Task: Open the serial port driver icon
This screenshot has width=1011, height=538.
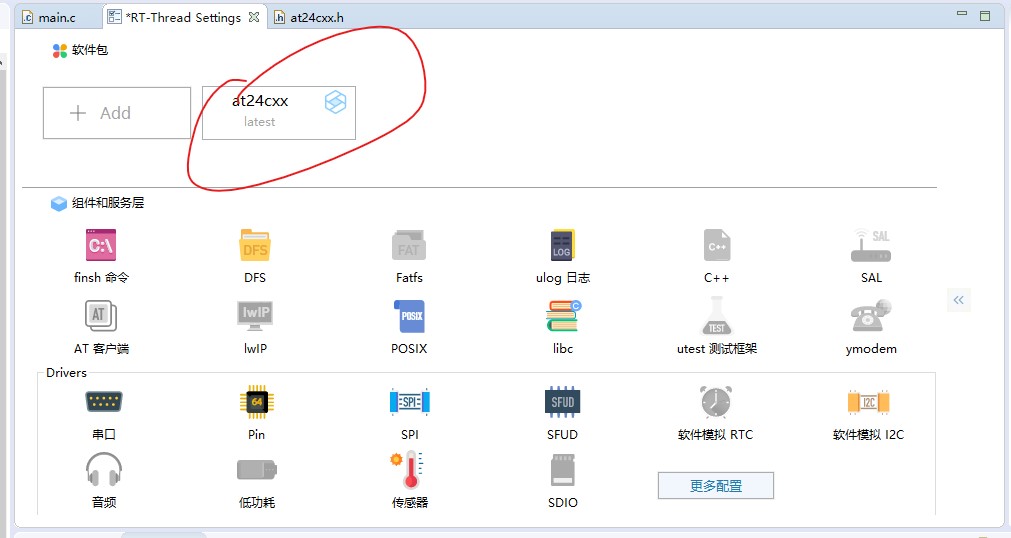Action: pos(103,402)
